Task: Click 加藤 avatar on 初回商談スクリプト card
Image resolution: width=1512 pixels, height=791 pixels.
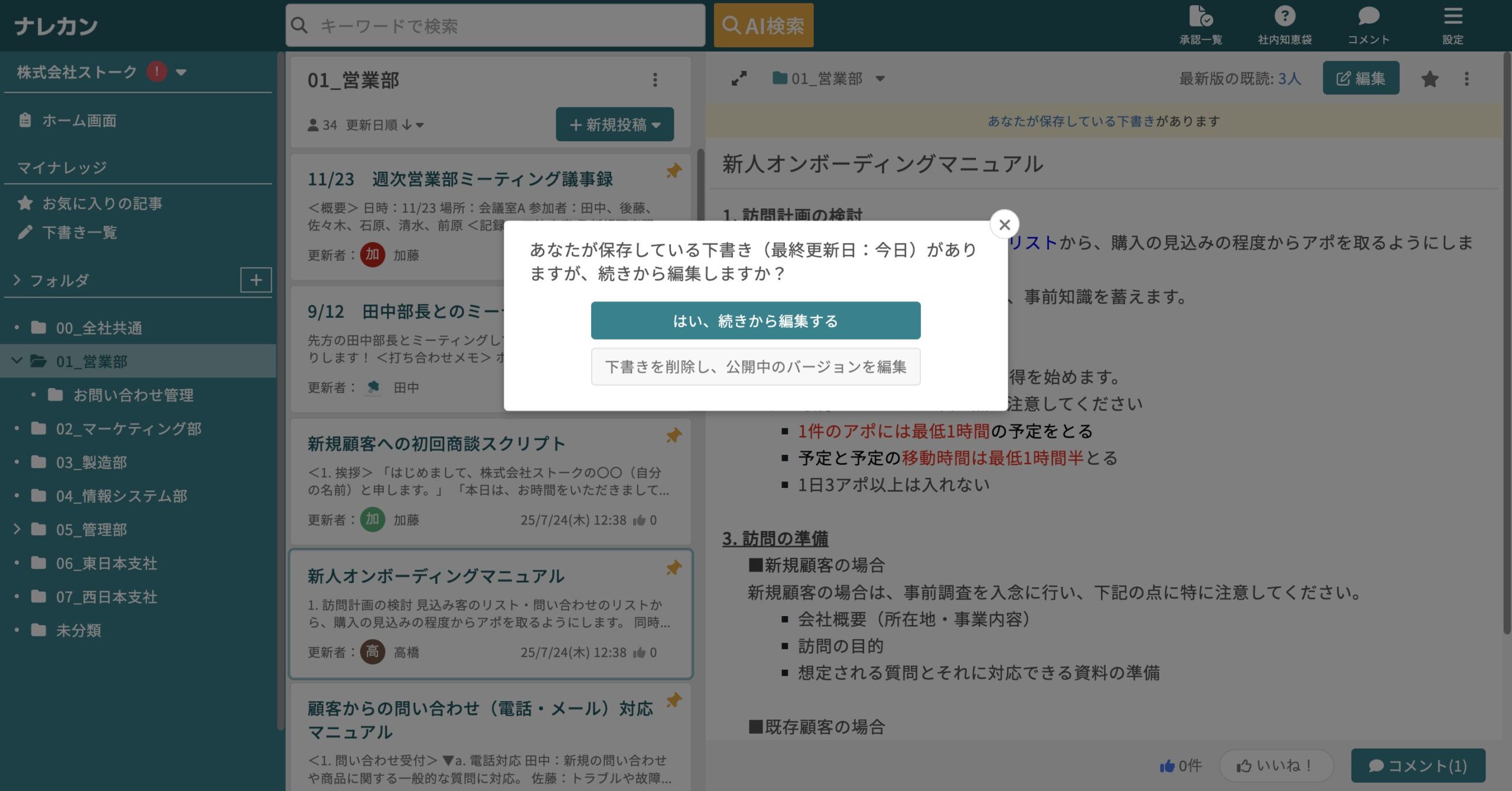Action: point(372,519)
